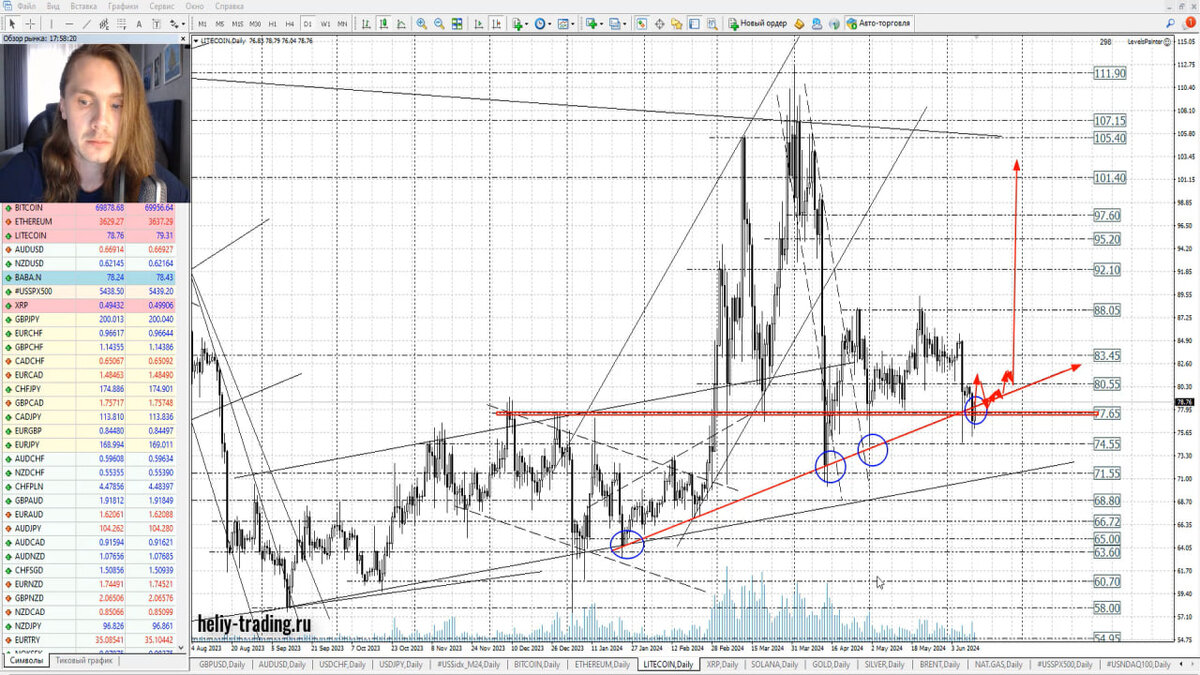Expand the arrows tool dropdown arrow

point(183,23)
